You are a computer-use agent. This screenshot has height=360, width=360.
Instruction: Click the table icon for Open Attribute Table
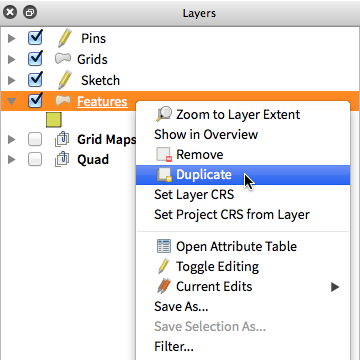[164, 246]
